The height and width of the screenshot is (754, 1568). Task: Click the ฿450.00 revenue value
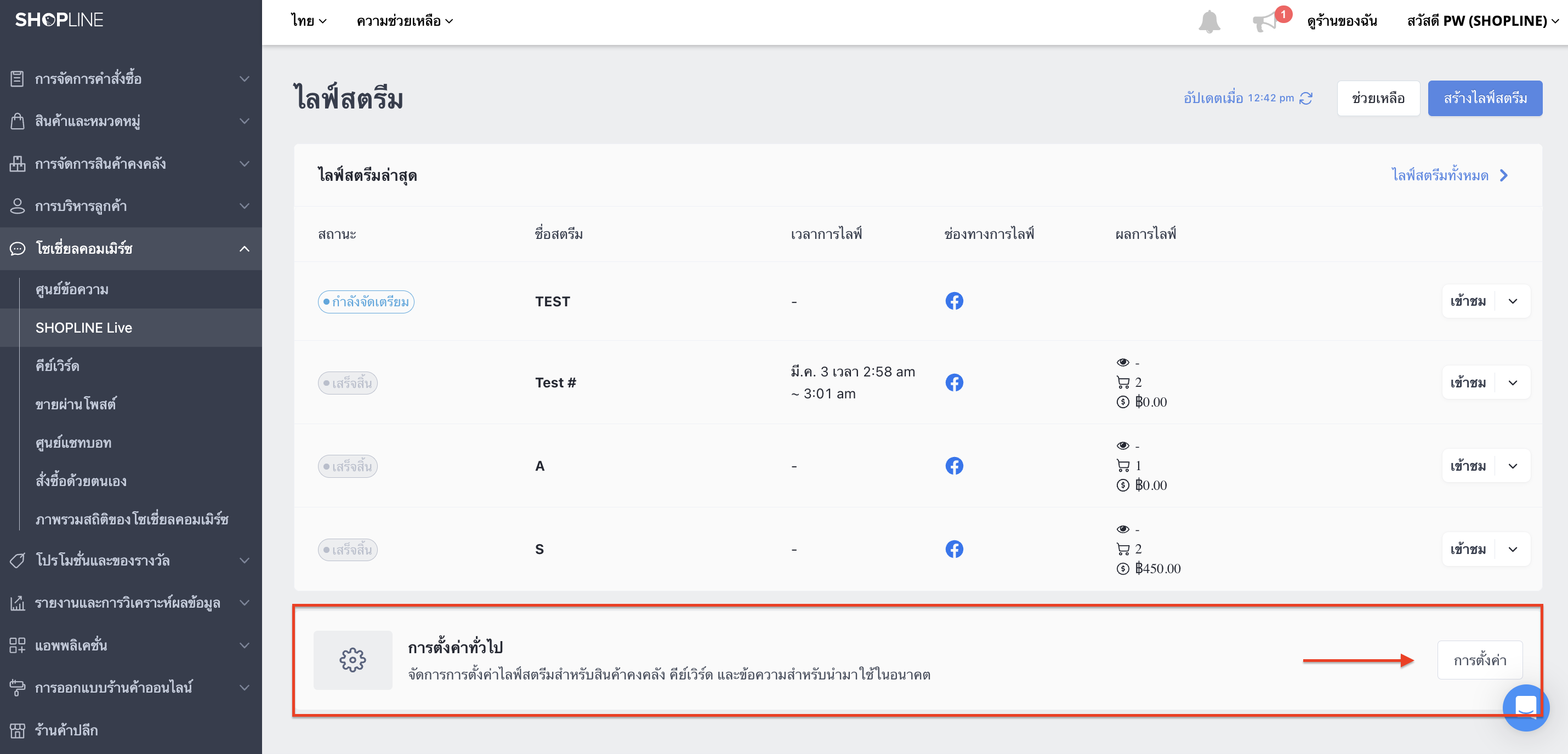(1158, 569)
